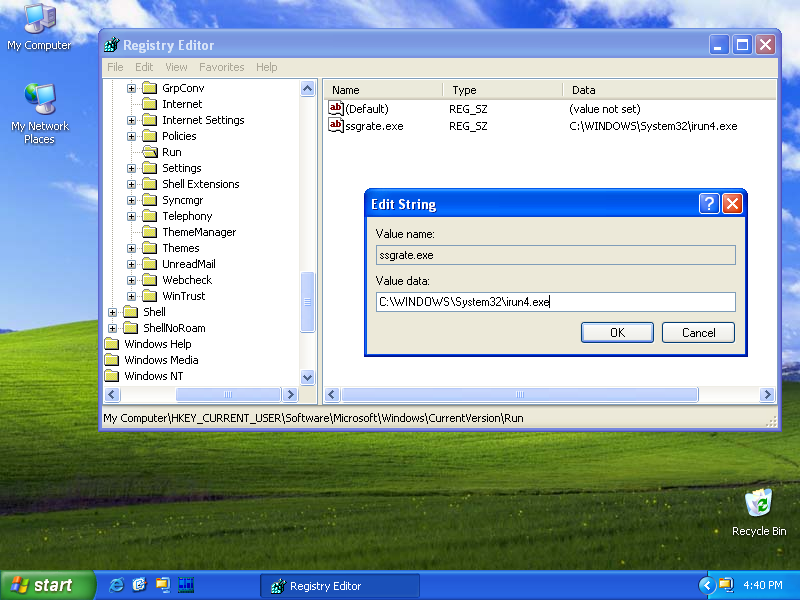Click the GrpConv folder icon

[149, 88]
